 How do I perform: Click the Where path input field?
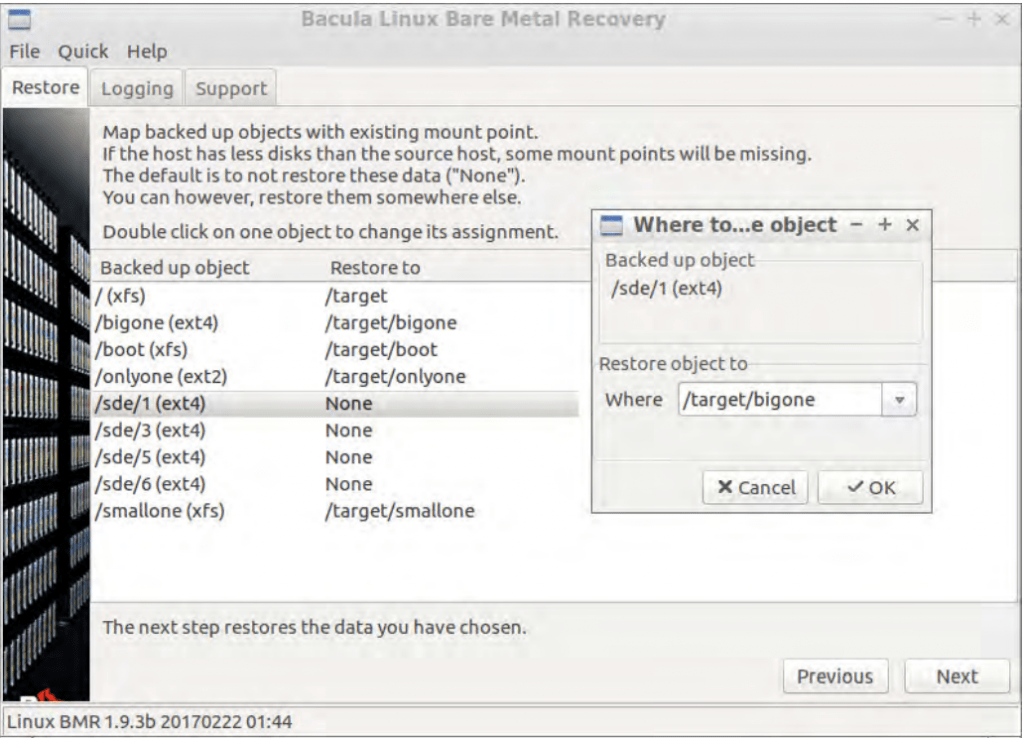click(779, 400)
